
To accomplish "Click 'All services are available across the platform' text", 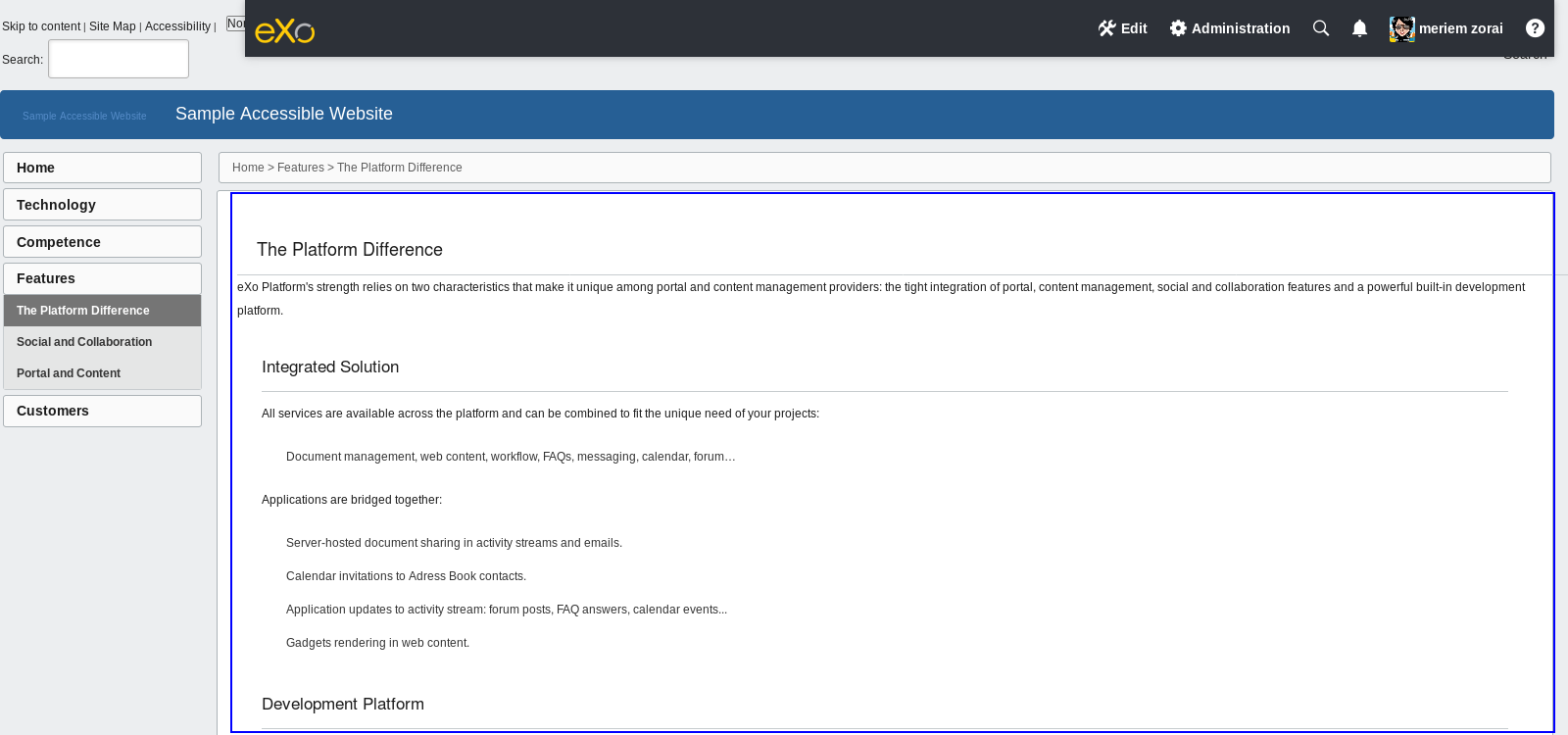I will (540, 414).
